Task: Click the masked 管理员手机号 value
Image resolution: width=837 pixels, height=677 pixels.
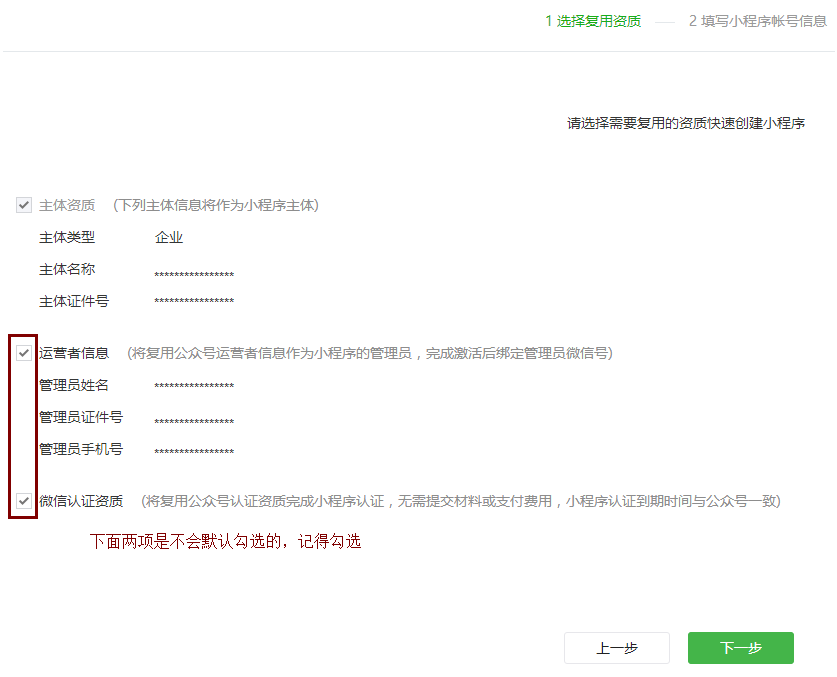Action: click(x=193, y=449)
